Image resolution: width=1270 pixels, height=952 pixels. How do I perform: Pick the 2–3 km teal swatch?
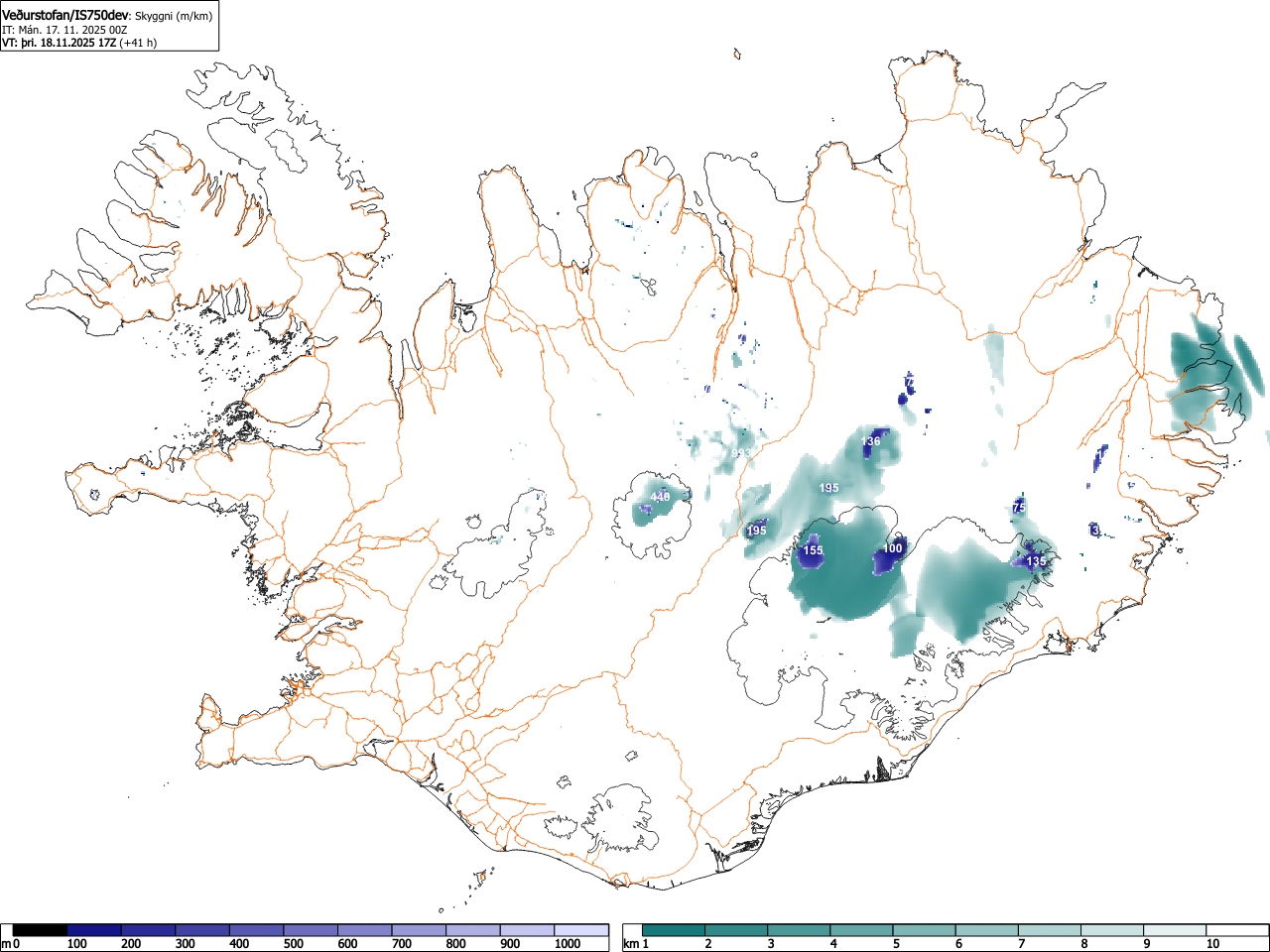[x=737, y=930]
